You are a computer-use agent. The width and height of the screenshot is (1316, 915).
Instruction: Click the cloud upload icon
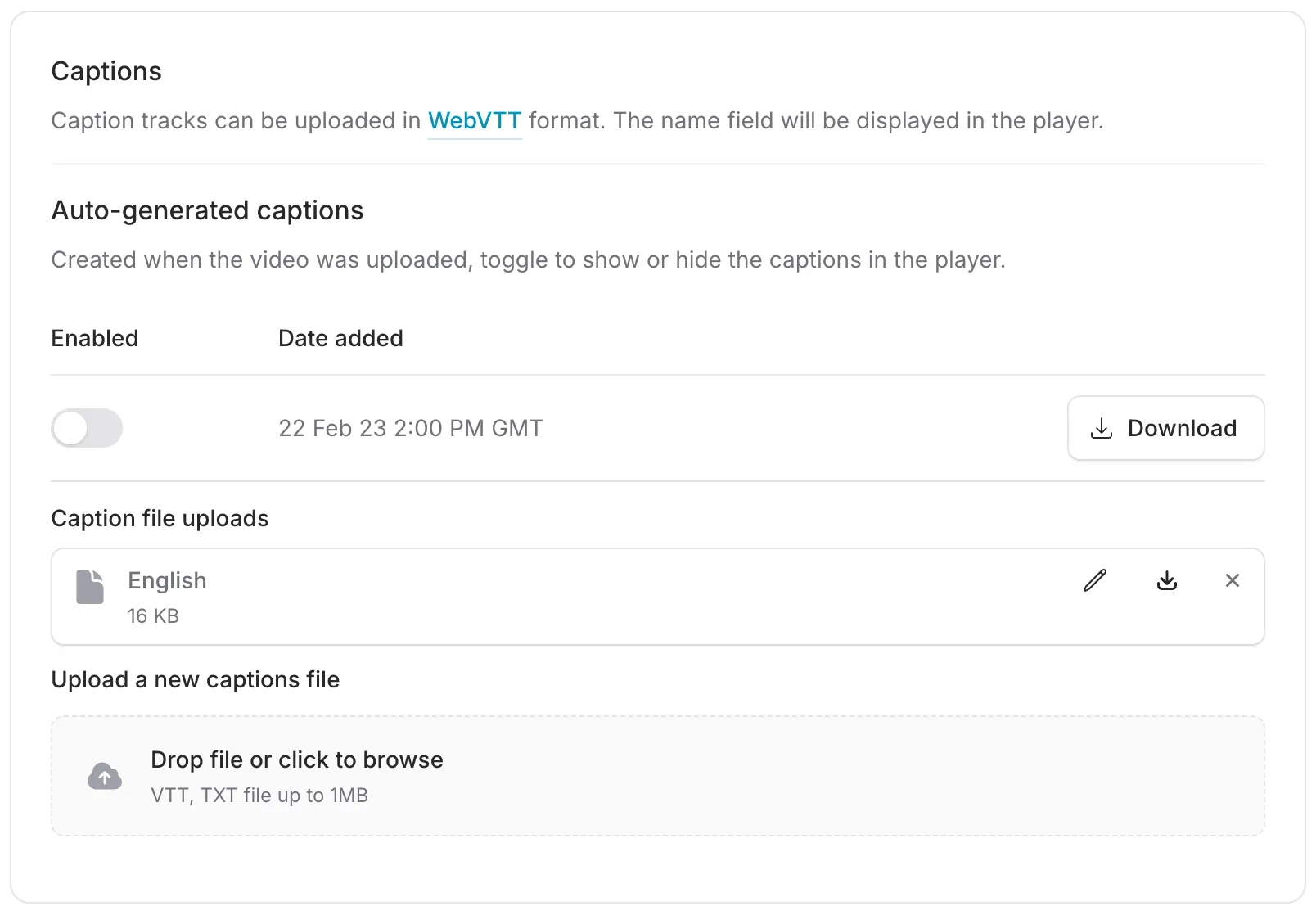point(105,776)
